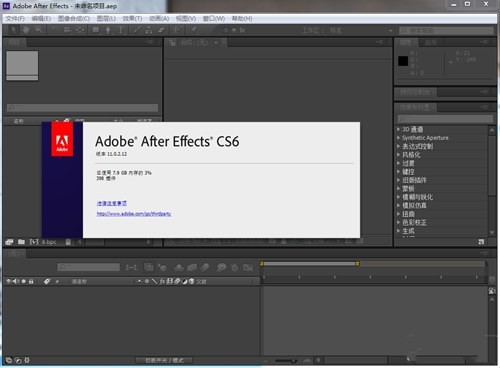Expand the Synthetic Aperture effects category
The image size is (500, 368).
click(x=399, y=138)
